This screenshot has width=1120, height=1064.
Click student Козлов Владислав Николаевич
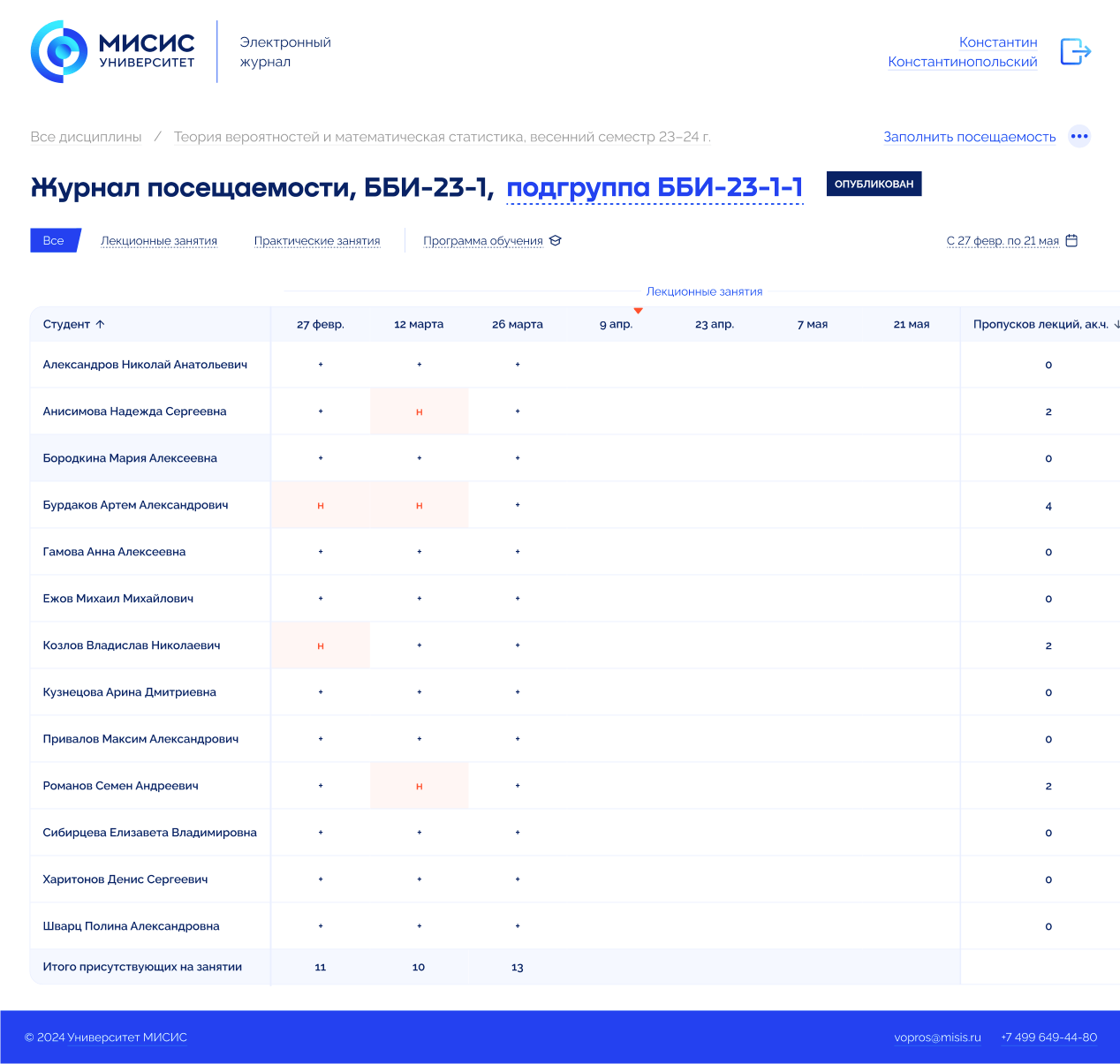tap(132, 645)
